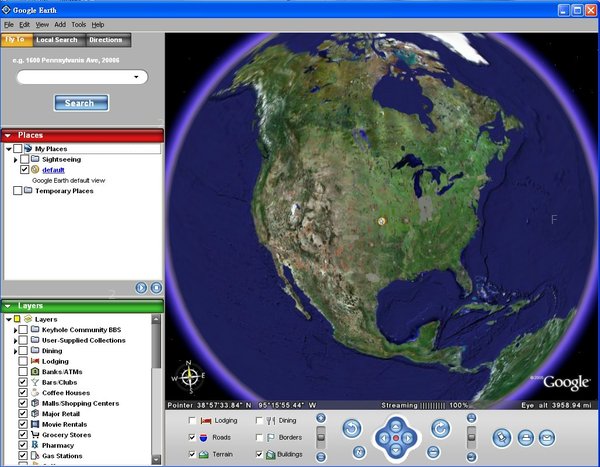Zoom out using the minus button
600x467 pixels.
[x=321, y=457]
